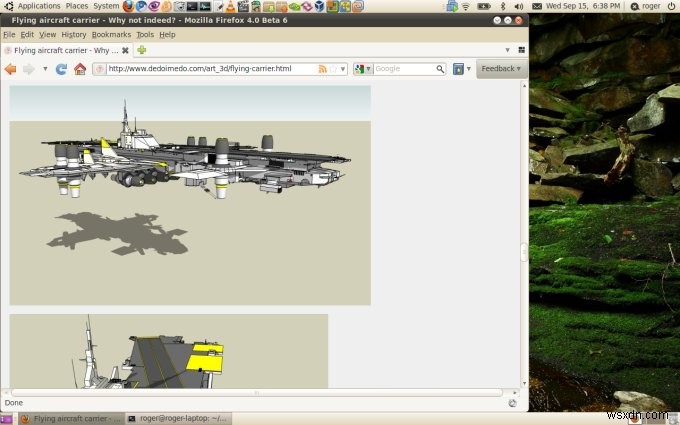Click the browser Back arrow button
Image resolution: width=680 pixels, height=425 pixels.
(11, 69)
